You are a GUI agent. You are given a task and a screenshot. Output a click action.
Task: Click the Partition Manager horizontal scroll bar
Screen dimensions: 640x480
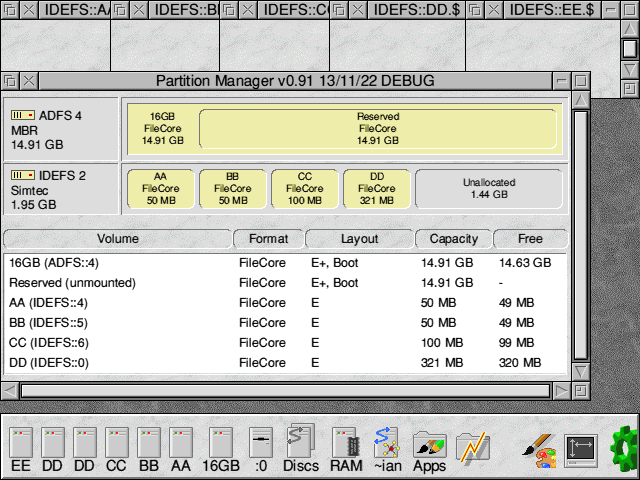286,391
